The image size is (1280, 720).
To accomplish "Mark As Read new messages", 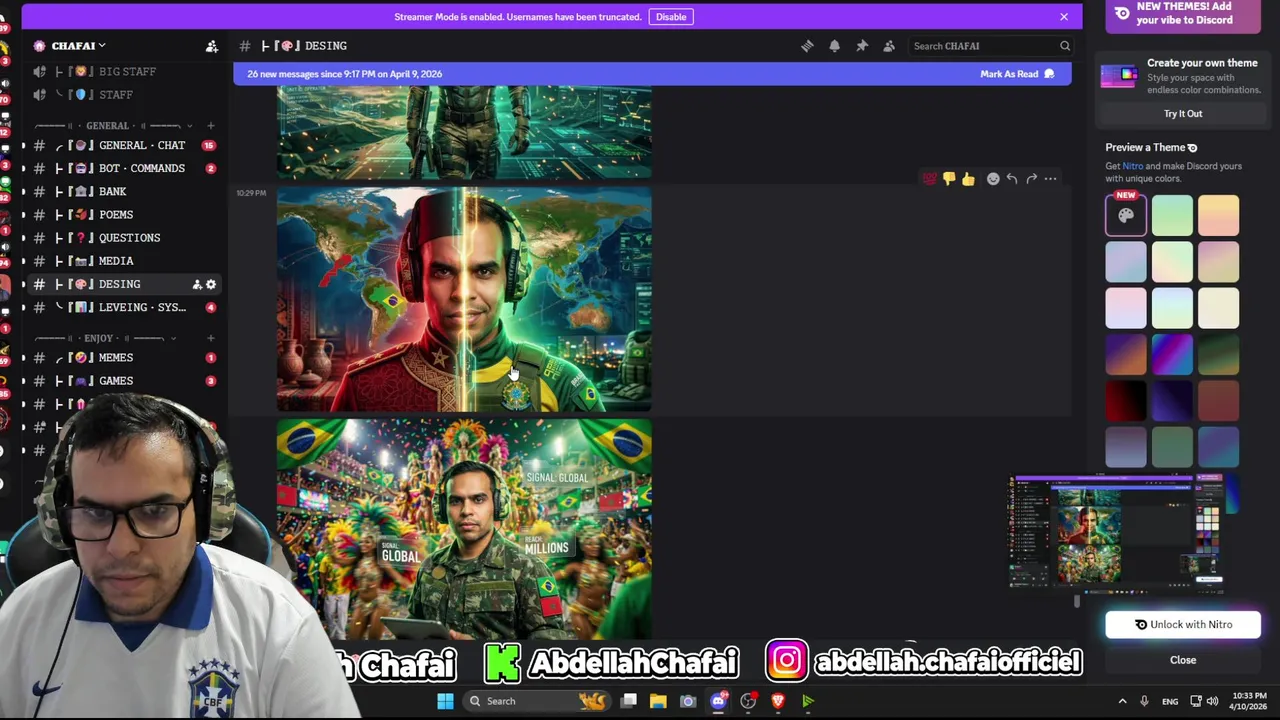I will [x=1017, y=74].
